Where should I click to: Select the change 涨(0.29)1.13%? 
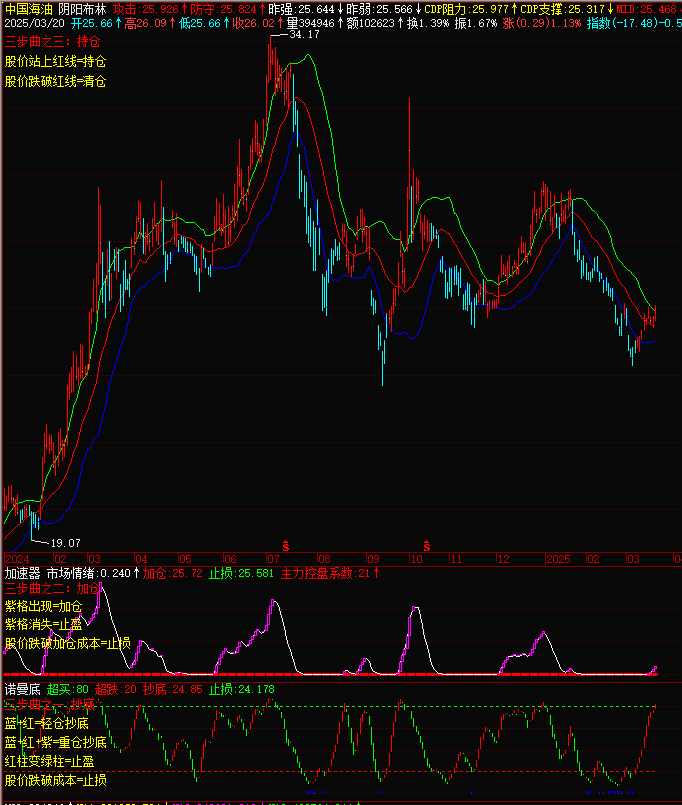542,23
